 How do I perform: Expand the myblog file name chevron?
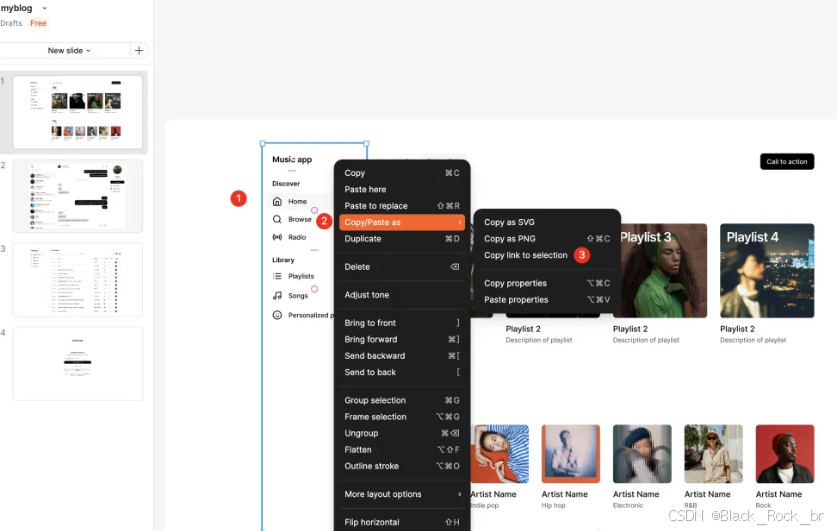pos(44,9)
